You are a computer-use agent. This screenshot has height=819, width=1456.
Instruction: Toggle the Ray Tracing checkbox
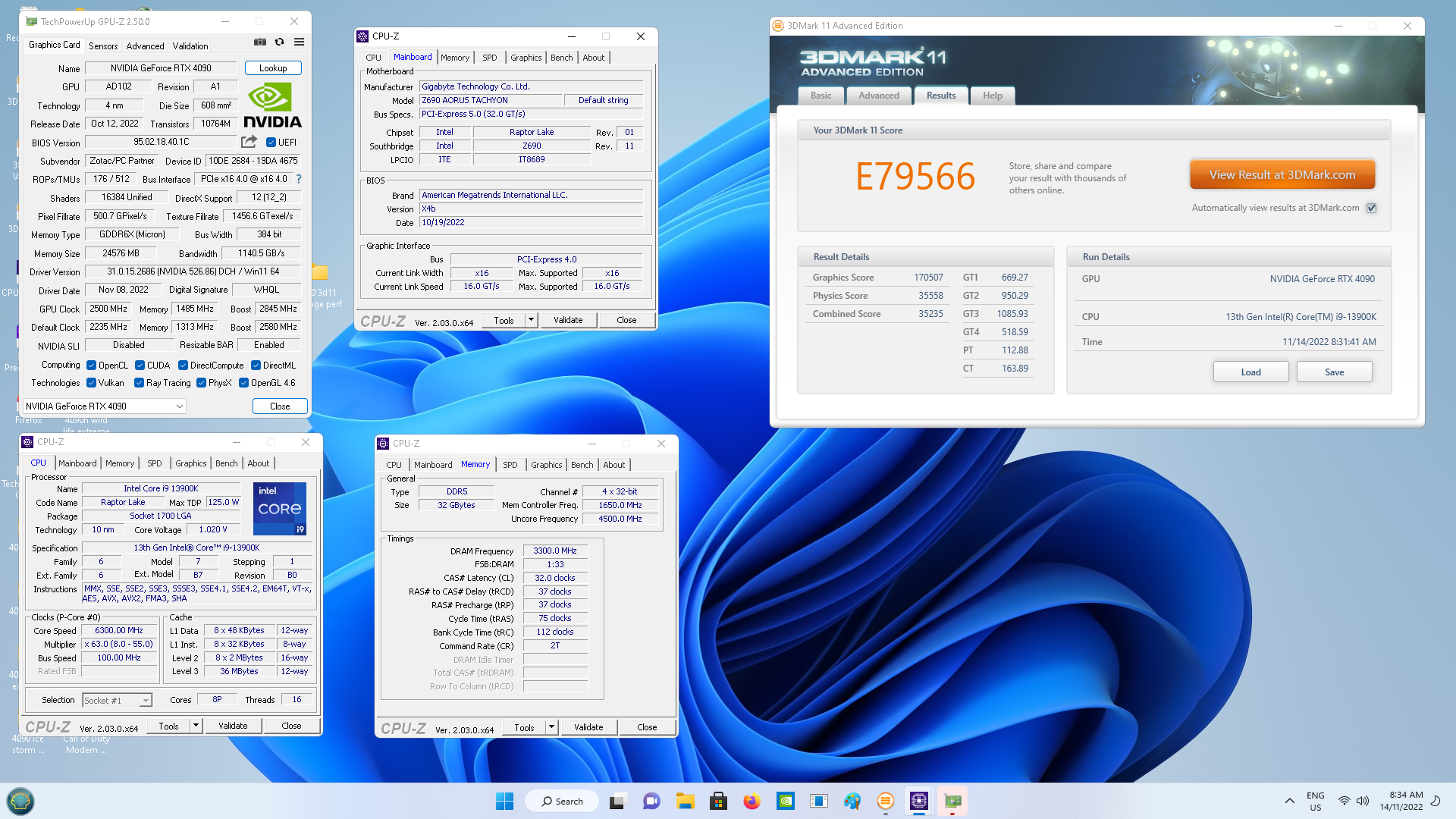[140, 383]
